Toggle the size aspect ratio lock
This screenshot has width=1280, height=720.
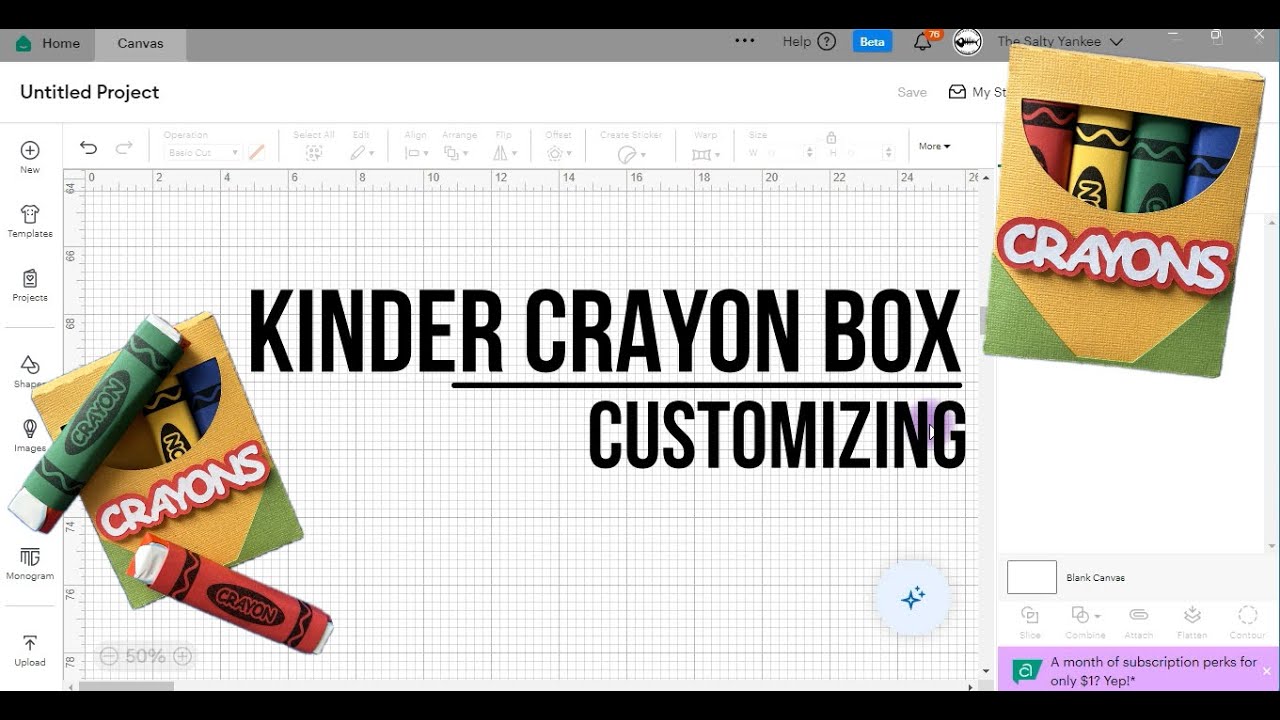(831, 138)
